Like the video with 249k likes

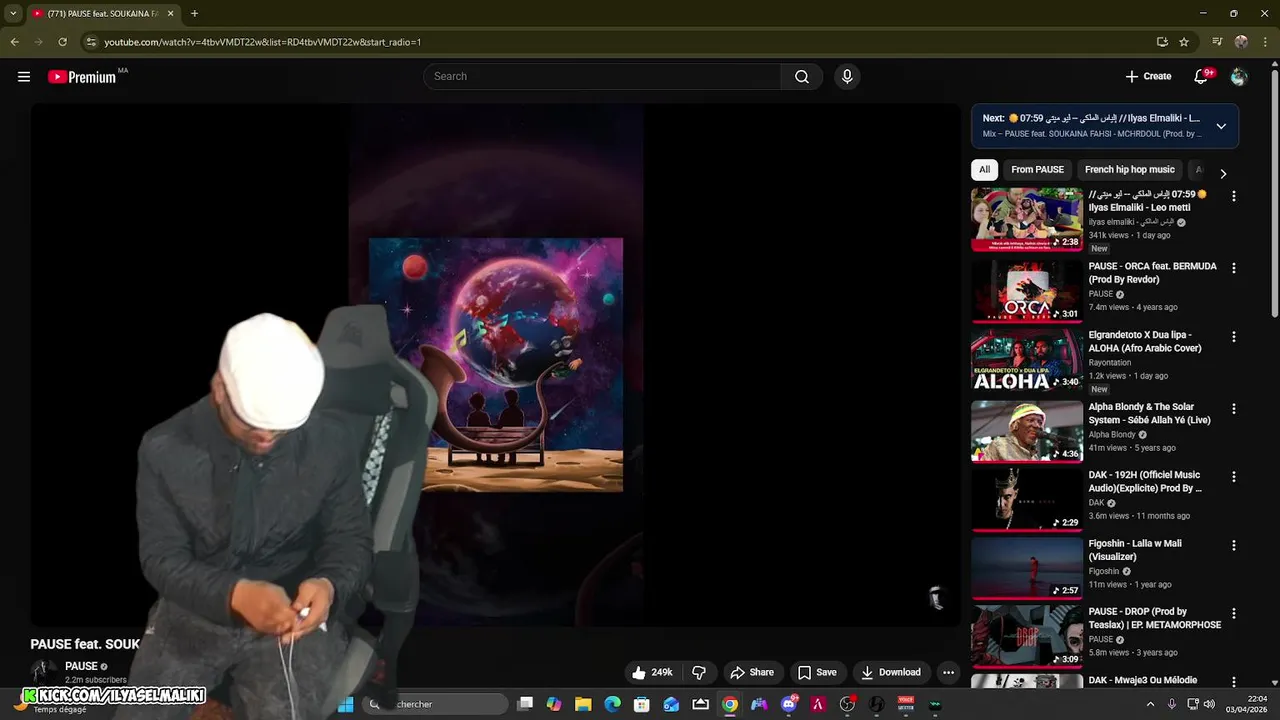click(652, 672)
